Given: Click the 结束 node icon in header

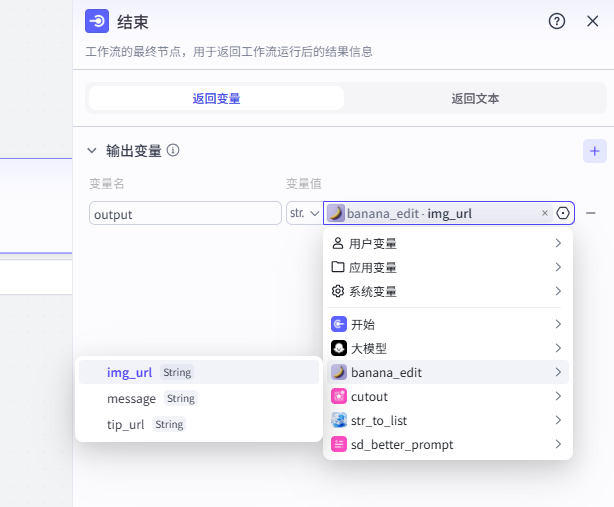Looking at the screenshot, I should pos(97,21).
